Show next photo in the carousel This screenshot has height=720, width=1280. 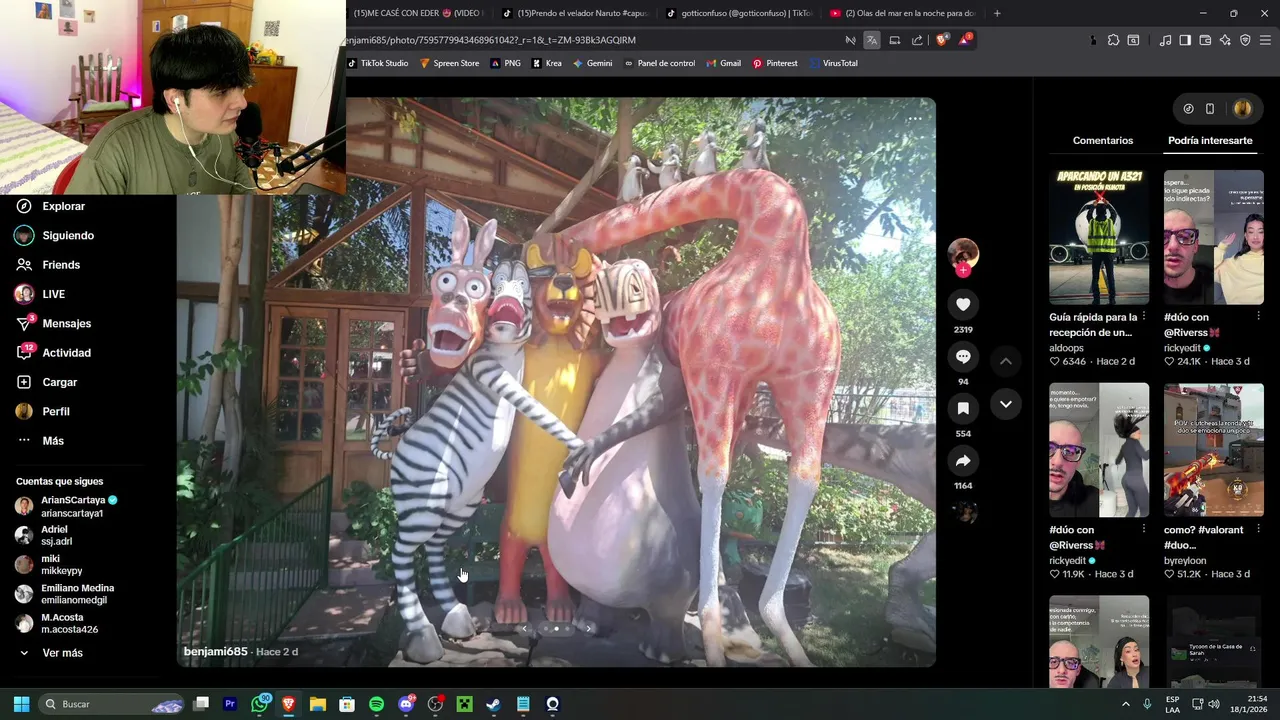[588, 629]
